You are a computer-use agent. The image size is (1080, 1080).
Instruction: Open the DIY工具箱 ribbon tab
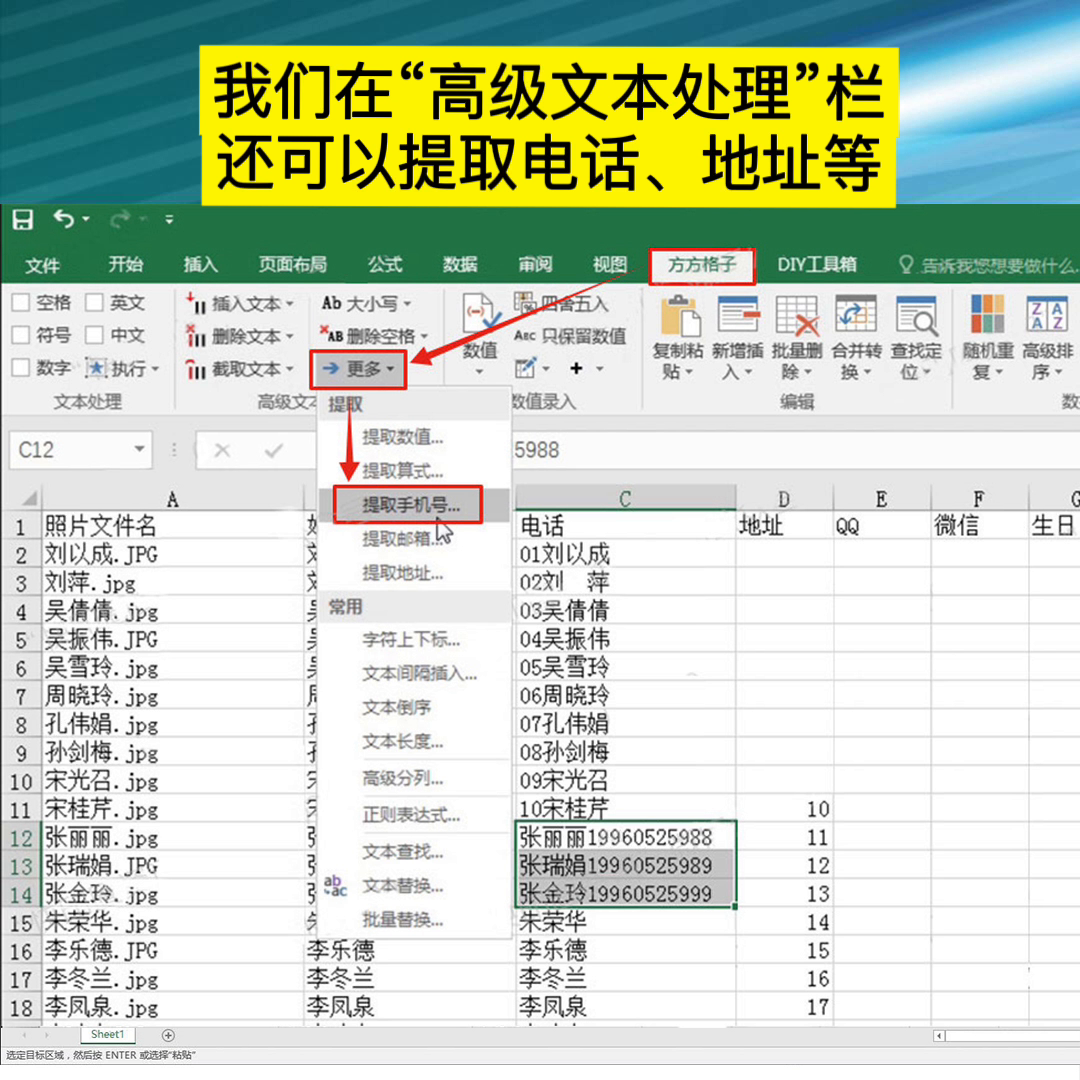coord(817,264)
